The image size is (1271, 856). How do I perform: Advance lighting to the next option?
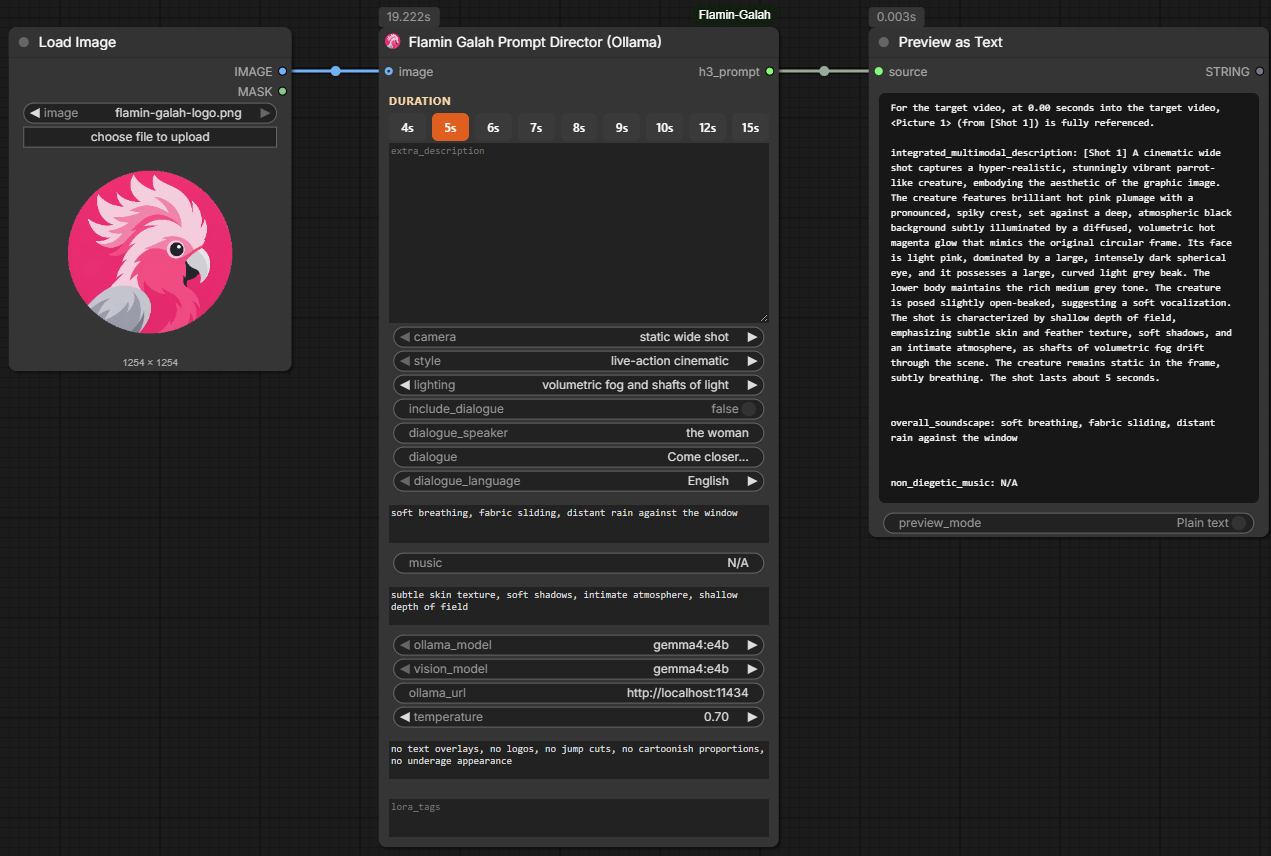click(752, 385)
